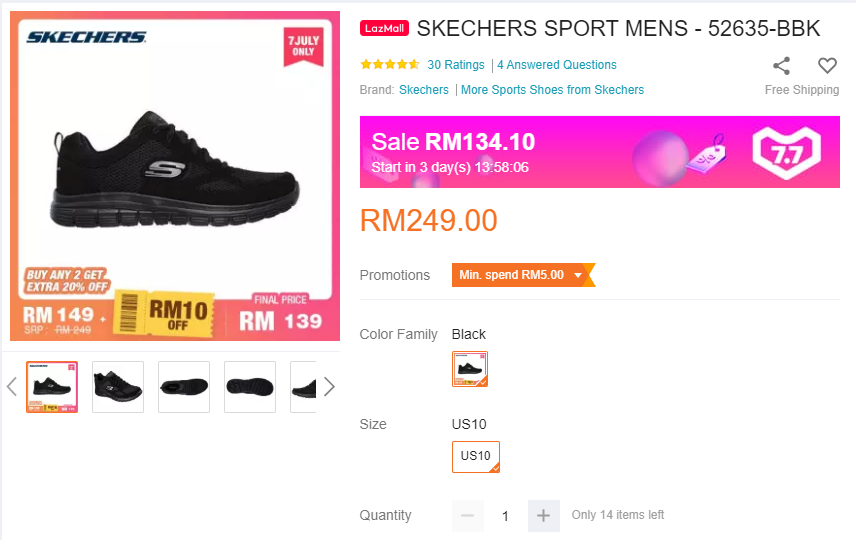Open the 30 Ratings link
This screenshot has height=540, width=856.
click(x=456, y=65)
